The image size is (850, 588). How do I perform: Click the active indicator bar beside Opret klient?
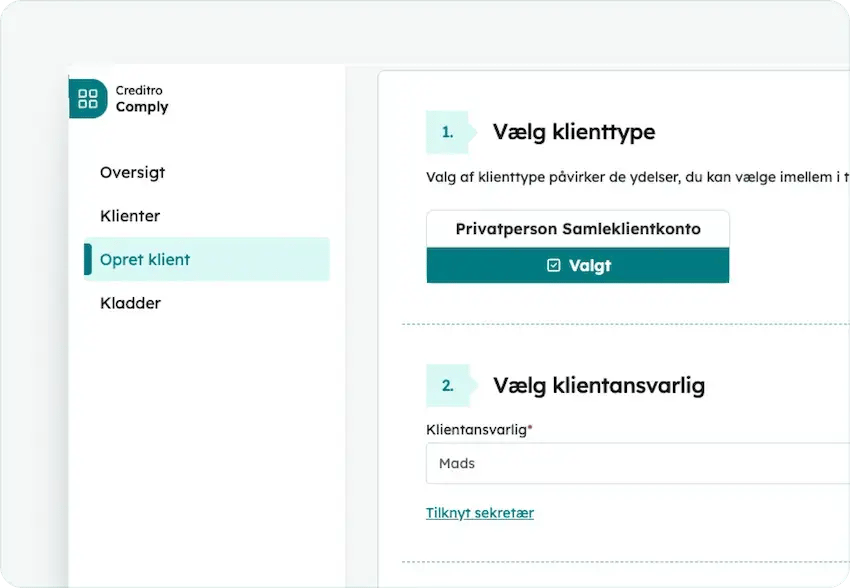(x=87, y=259)
